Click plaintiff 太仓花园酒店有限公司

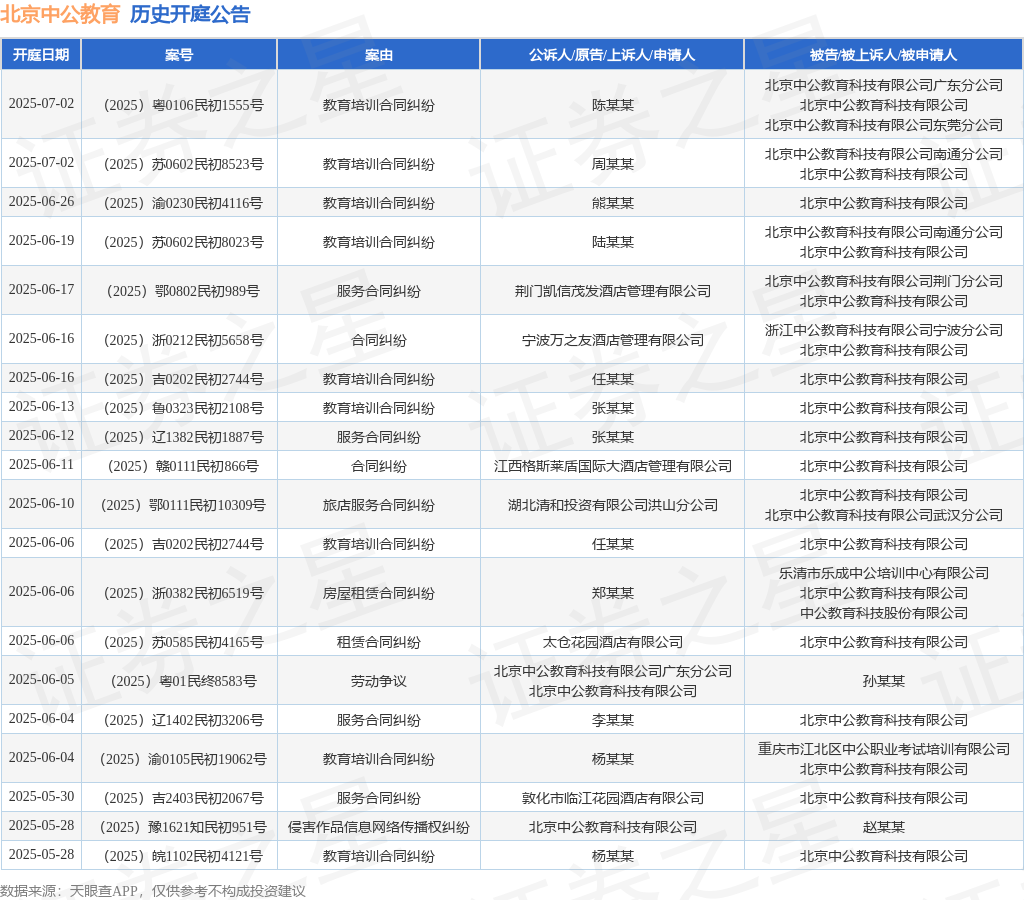tap(613, 642)
